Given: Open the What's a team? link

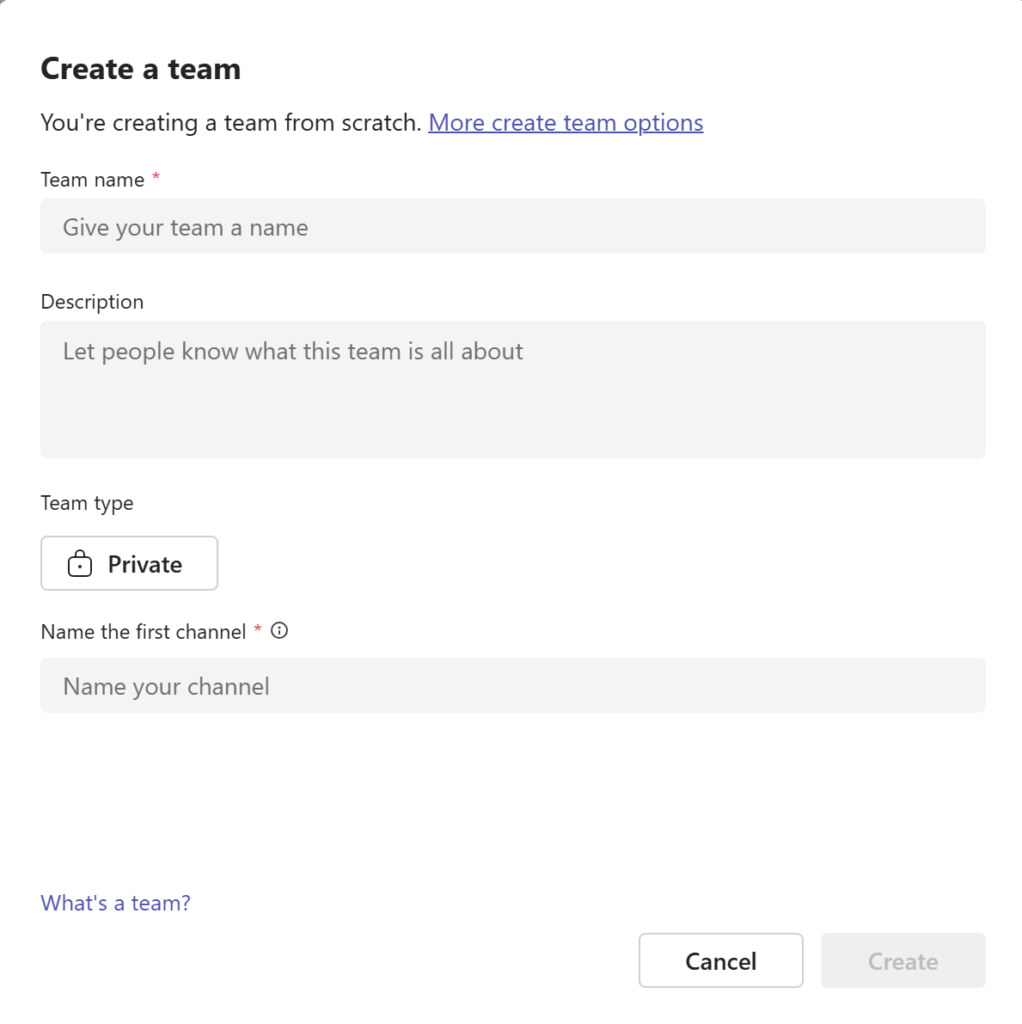Looking at the screenshot, I should click(x=116, y=903).
